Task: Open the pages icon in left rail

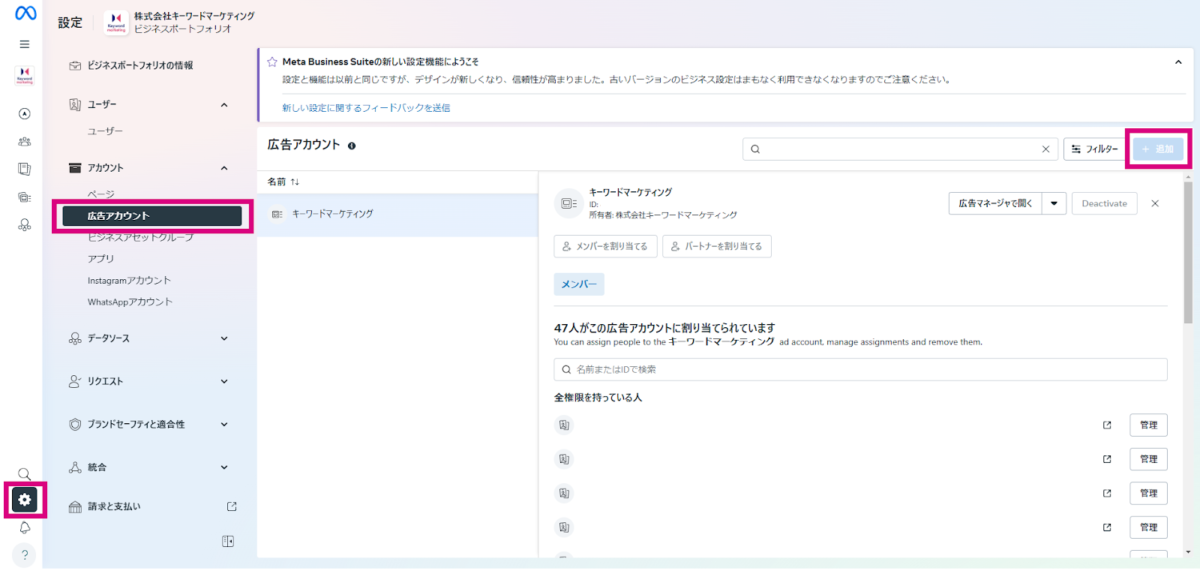Action: tap(24, 169)
